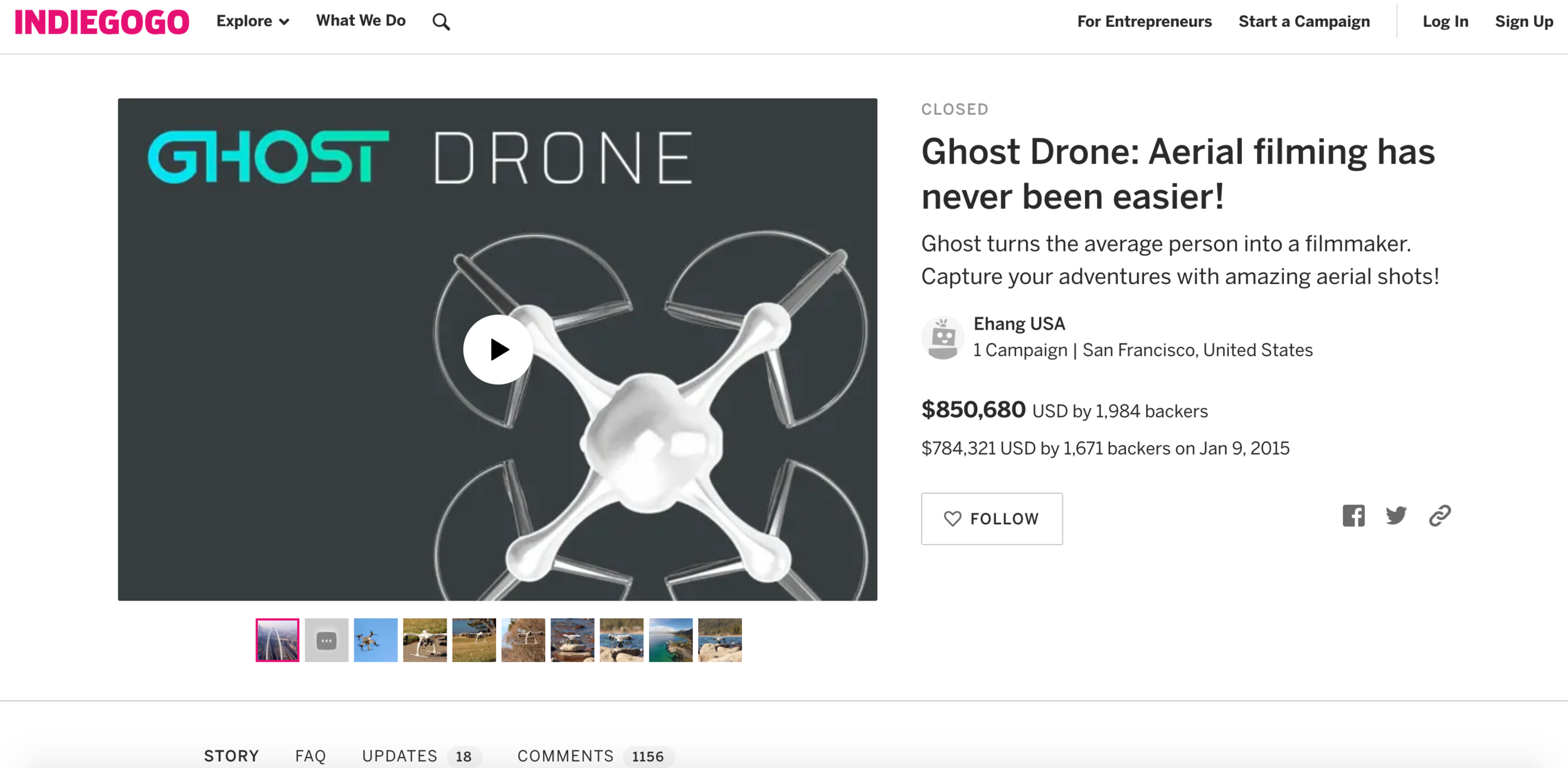Select the seventh thumbnail, drone on rock
The height and width of the screenshot is (768, 1568).
[x=572, y=639]
